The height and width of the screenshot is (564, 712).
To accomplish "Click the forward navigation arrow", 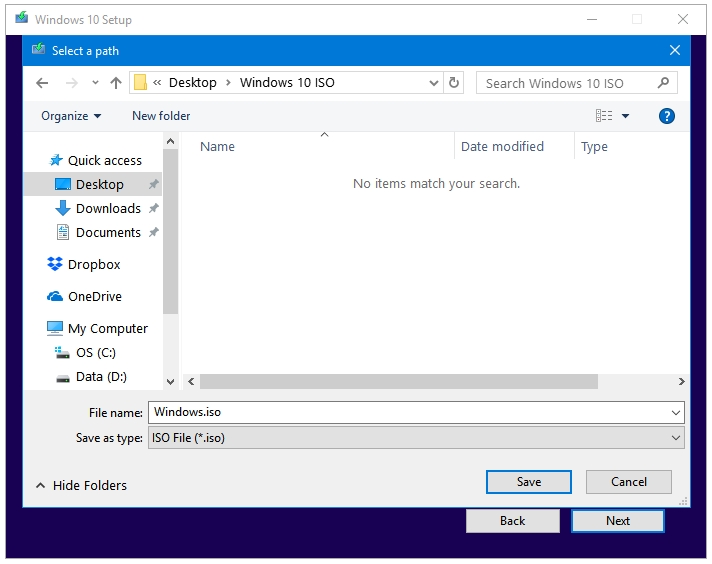I will tap(72, 83).
